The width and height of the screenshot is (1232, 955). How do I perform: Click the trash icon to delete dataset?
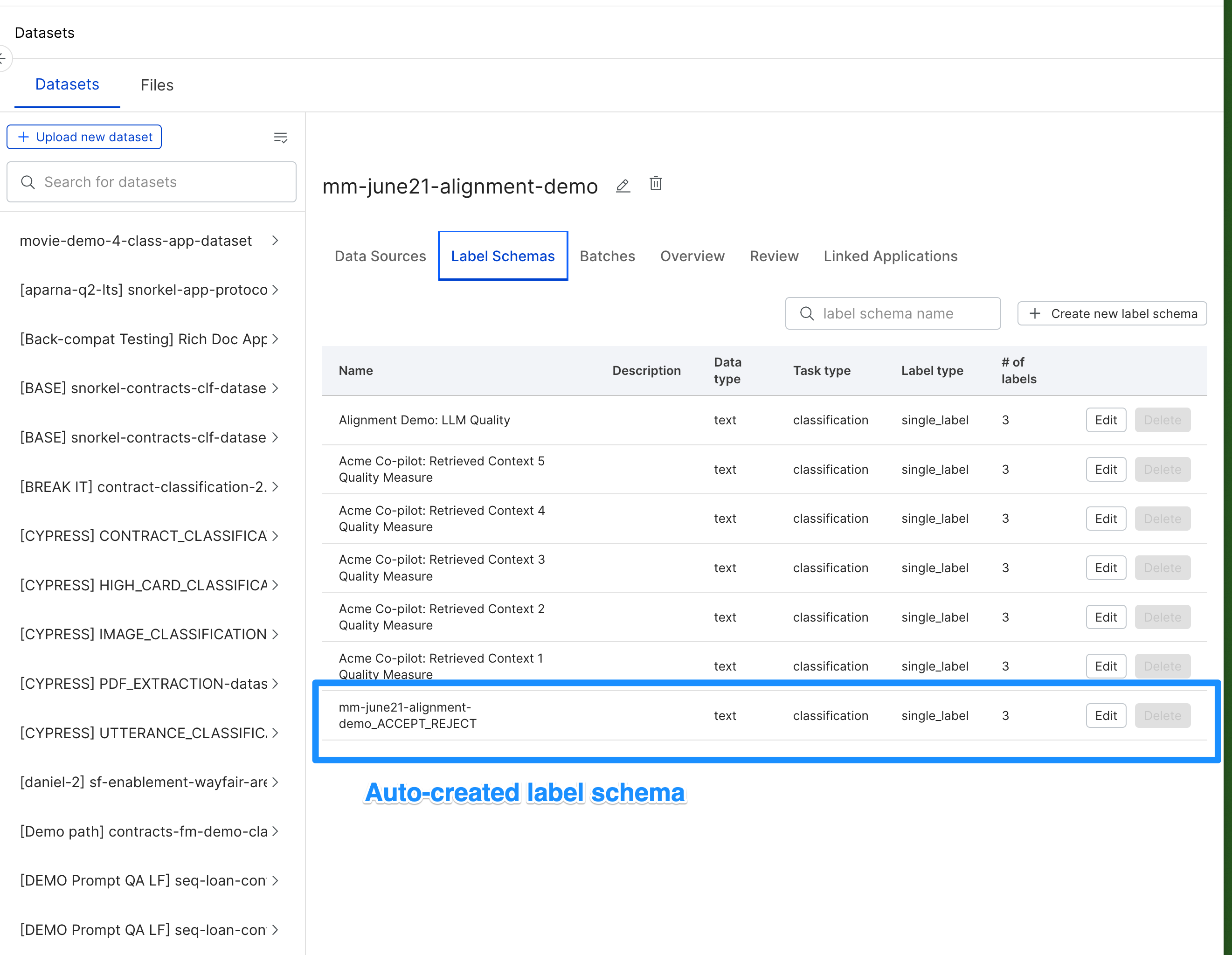point(656,184)
